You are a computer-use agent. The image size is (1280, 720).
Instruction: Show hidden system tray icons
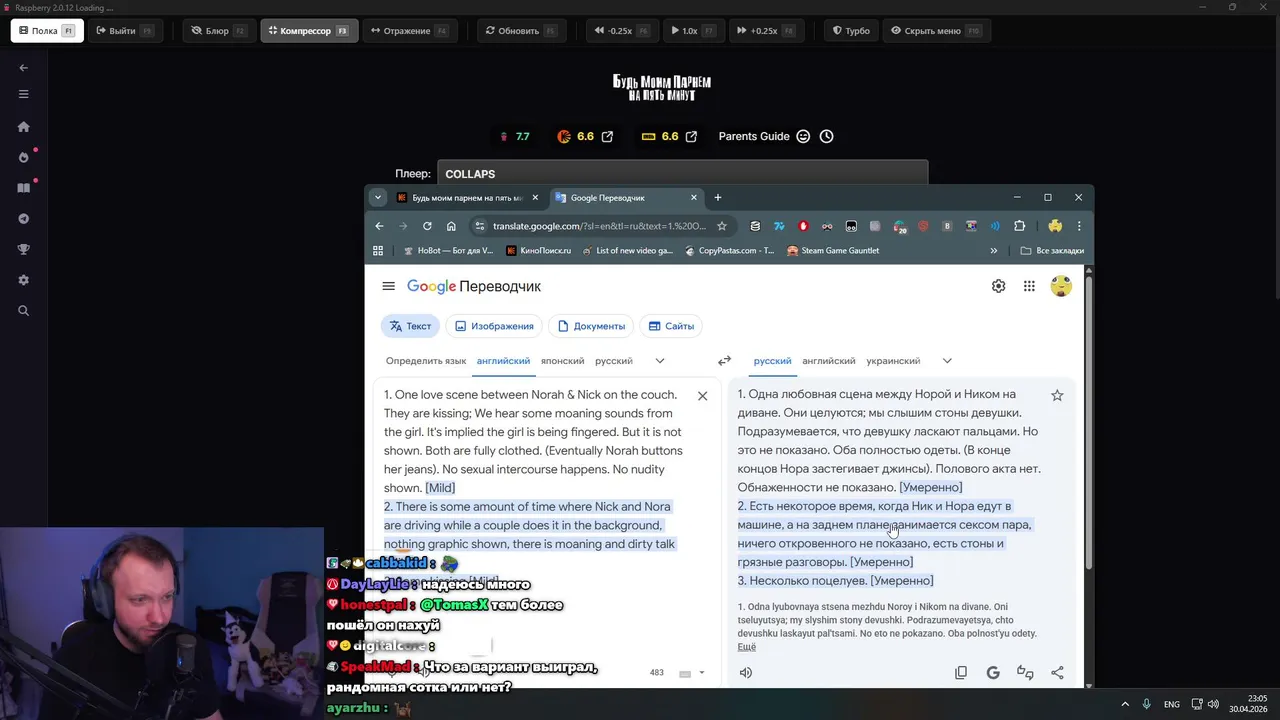pos(1124,704)
